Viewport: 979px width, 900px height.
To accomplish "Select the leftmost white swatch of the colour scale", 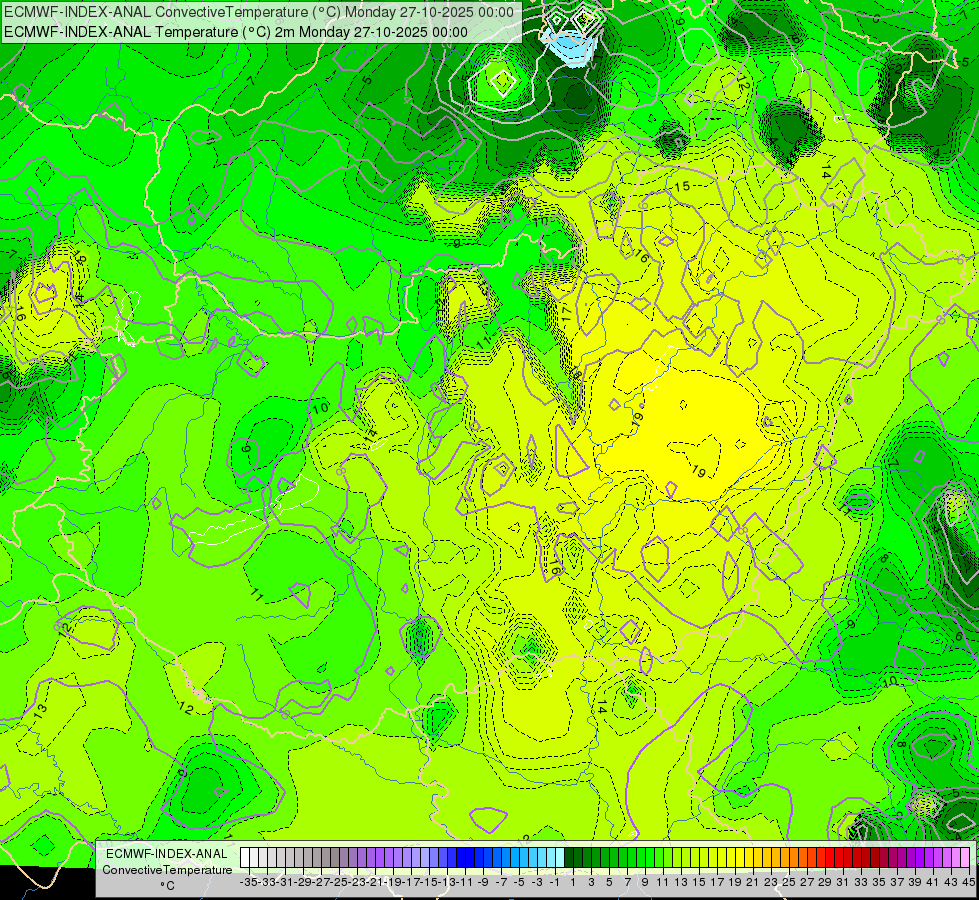I will (x=245, y=857).
